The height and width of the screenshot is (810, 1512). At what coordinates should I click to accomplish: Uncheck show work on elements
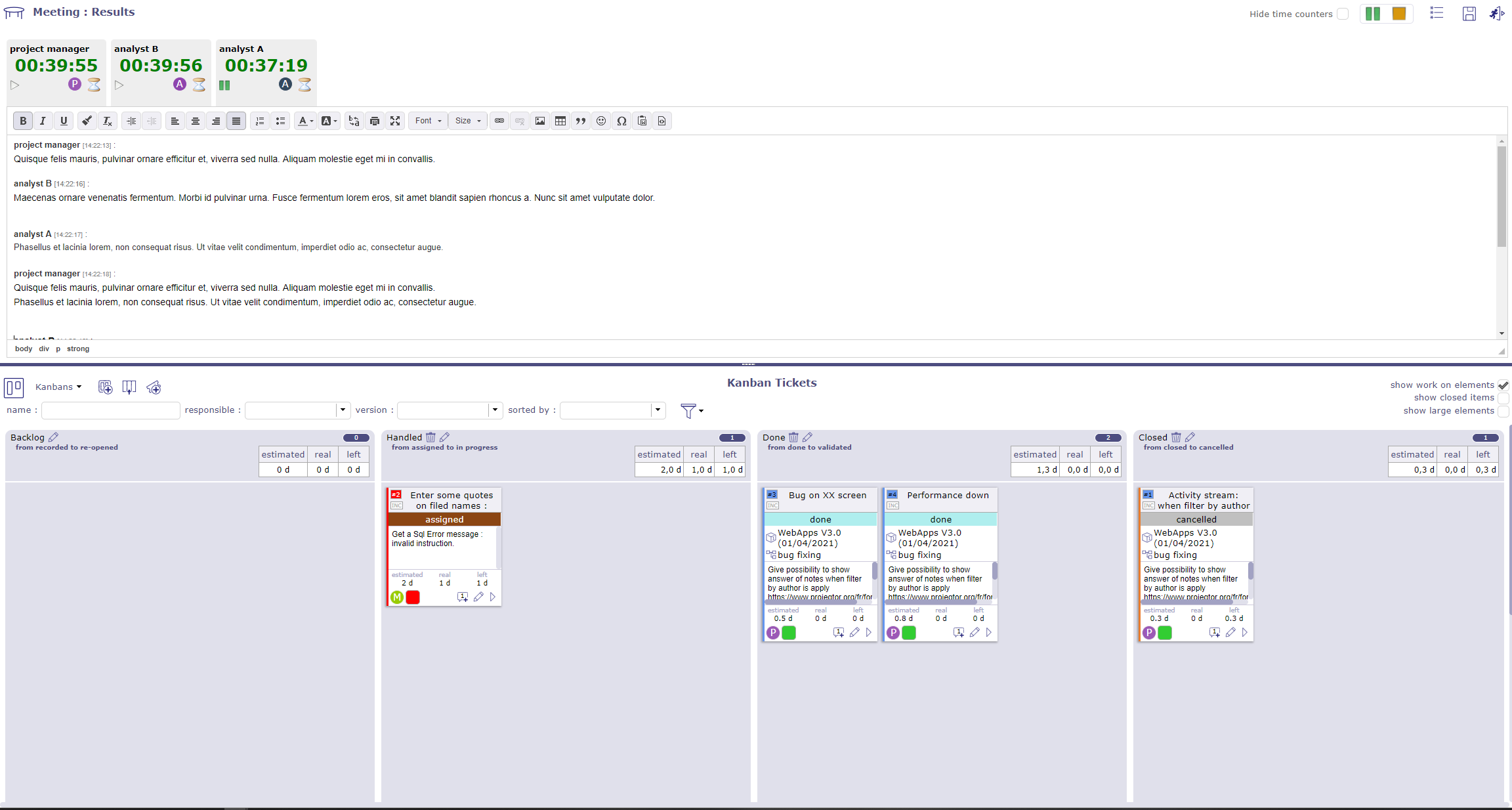[1503, 385]
